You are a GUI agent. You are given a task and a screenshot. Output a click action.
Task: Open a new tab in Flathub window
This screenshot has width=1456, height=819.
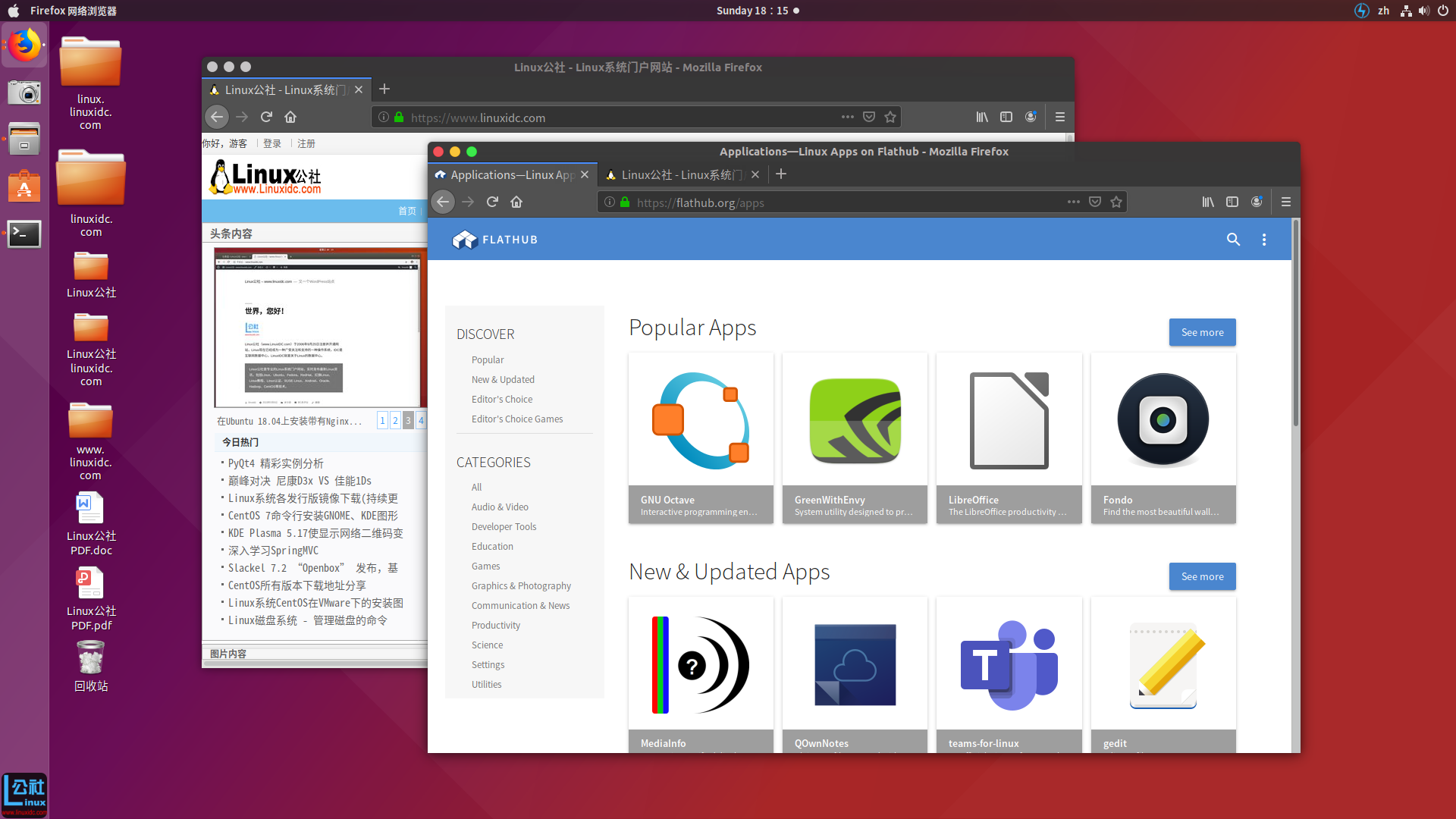(x=781, y=174)
